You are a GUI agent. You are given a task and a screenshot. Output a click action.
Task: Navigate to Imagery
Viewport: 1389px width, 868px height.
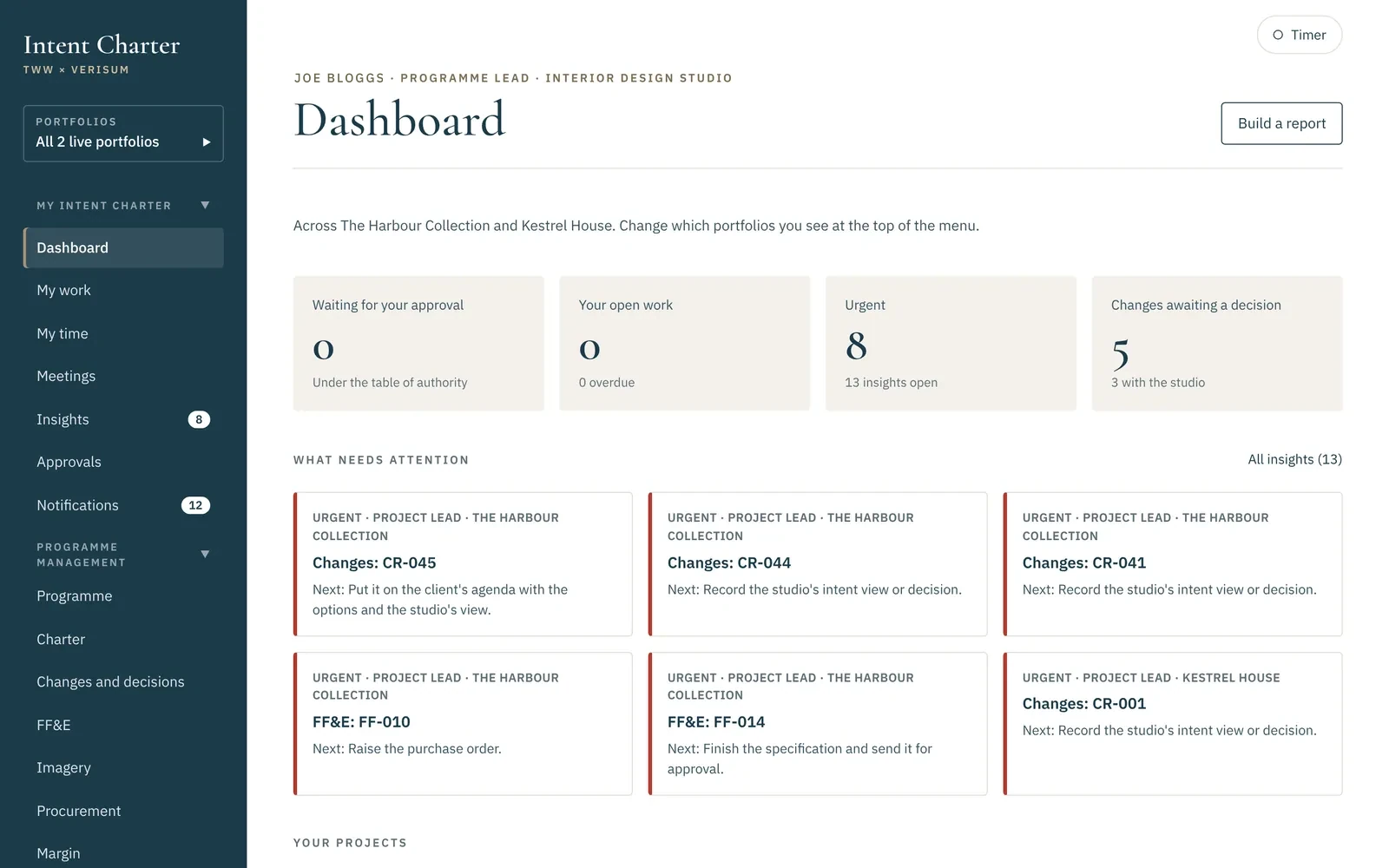(123, 767)
